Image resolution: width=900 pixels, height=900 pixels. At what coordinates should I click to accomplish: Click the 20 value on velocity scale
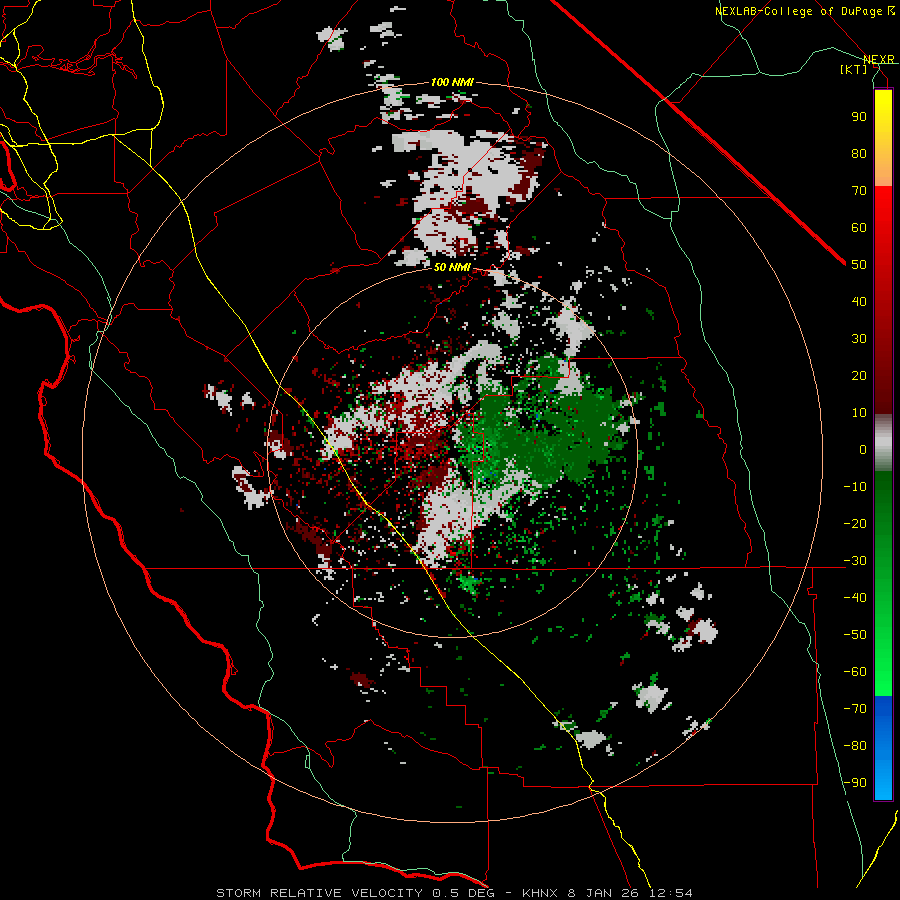pos(859,376)
